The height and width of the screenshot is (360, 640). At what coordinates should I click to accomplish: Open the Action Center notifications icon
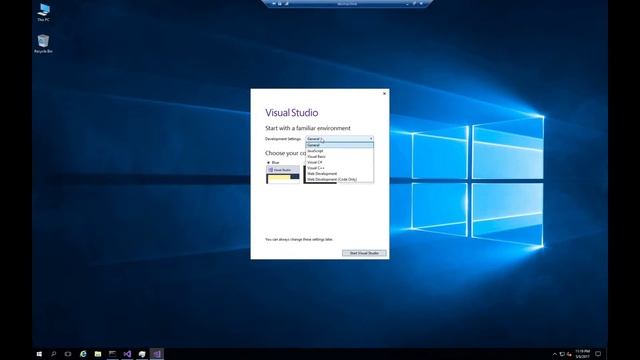tap(598, 354)
